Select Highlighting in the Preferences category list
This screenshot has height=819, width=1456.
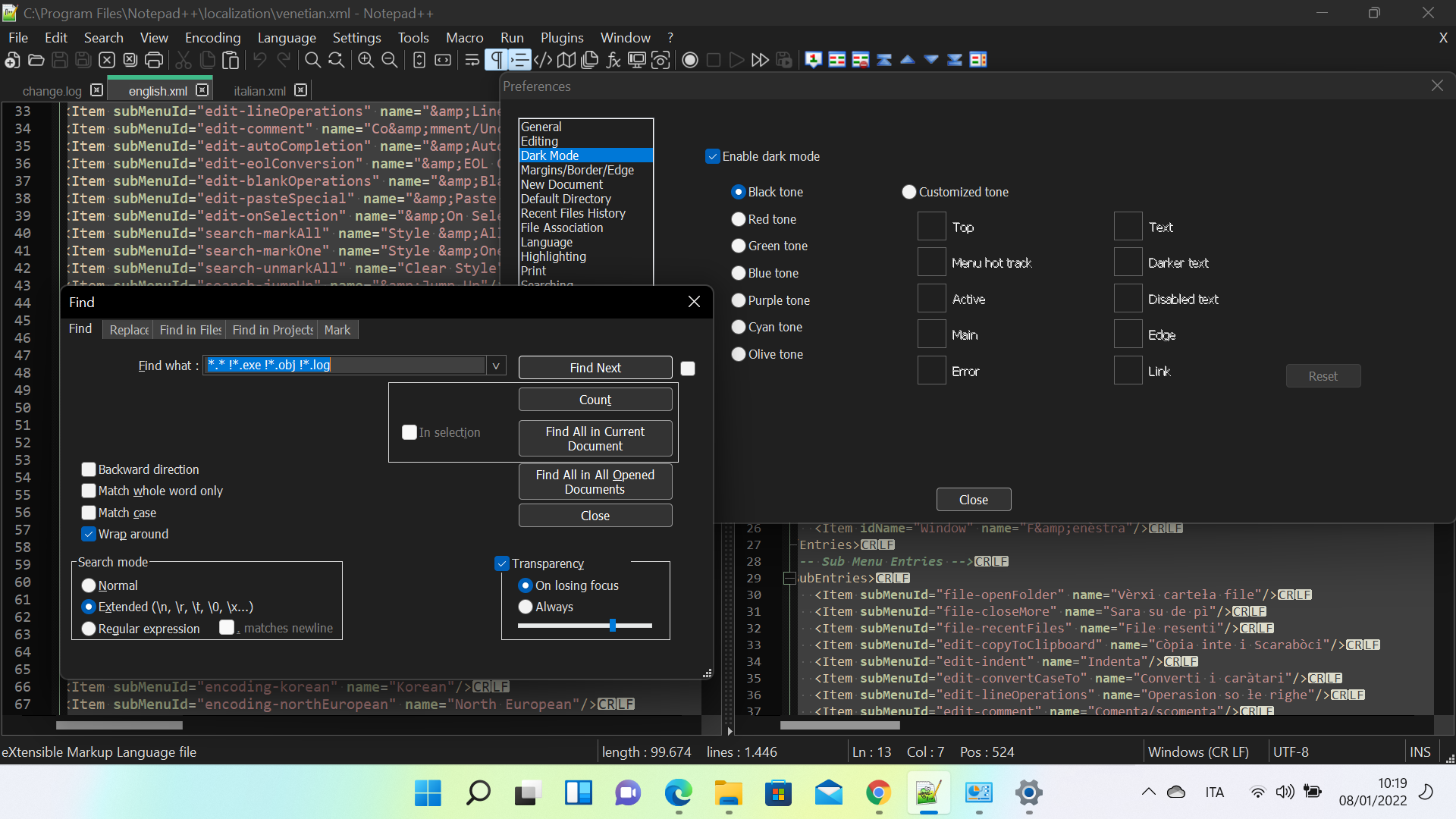tap(554, 256)
